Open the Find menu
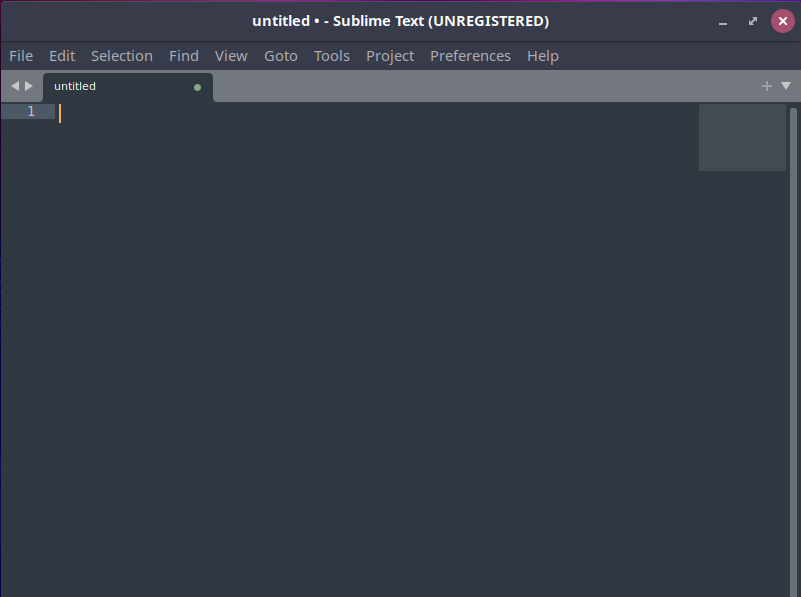The image size is (801, 597). (x=184, y=56)
